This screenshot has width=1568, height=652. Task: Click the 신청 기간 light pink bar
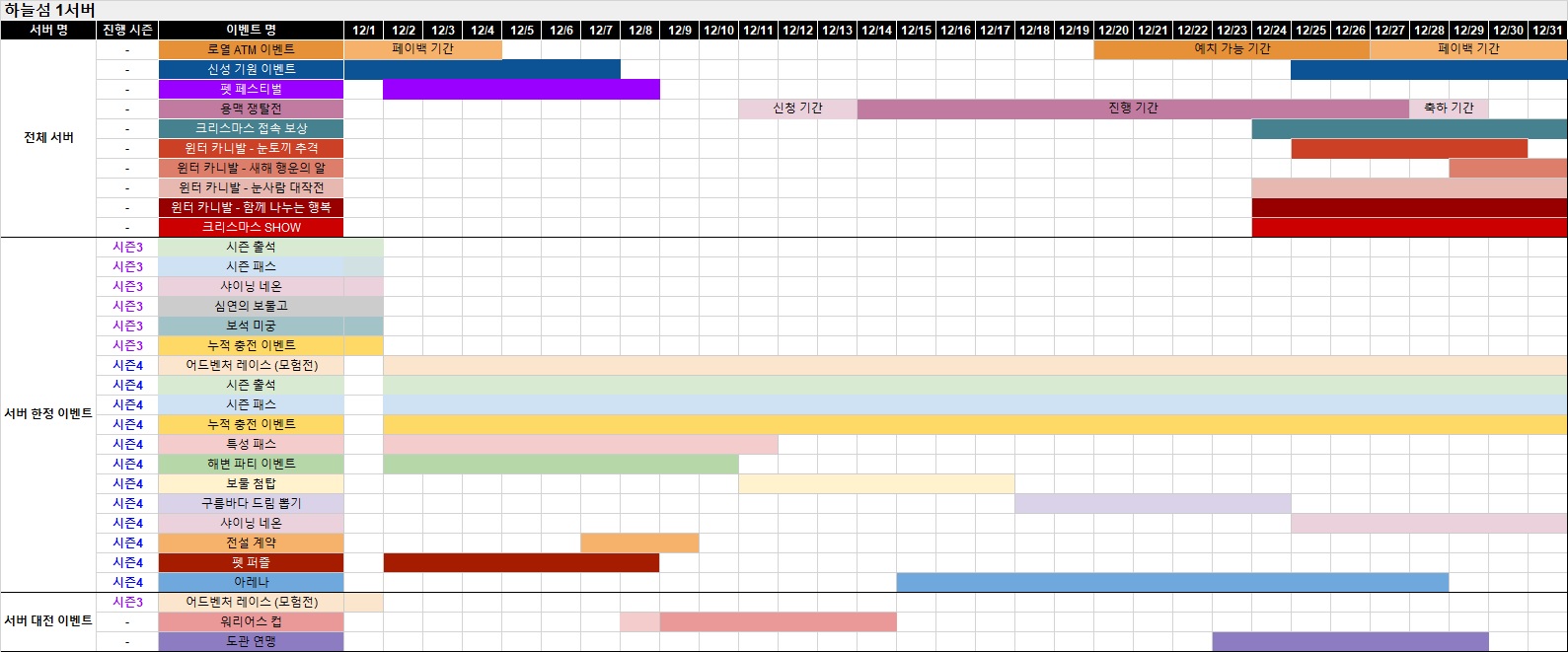[x=797, y=109]
